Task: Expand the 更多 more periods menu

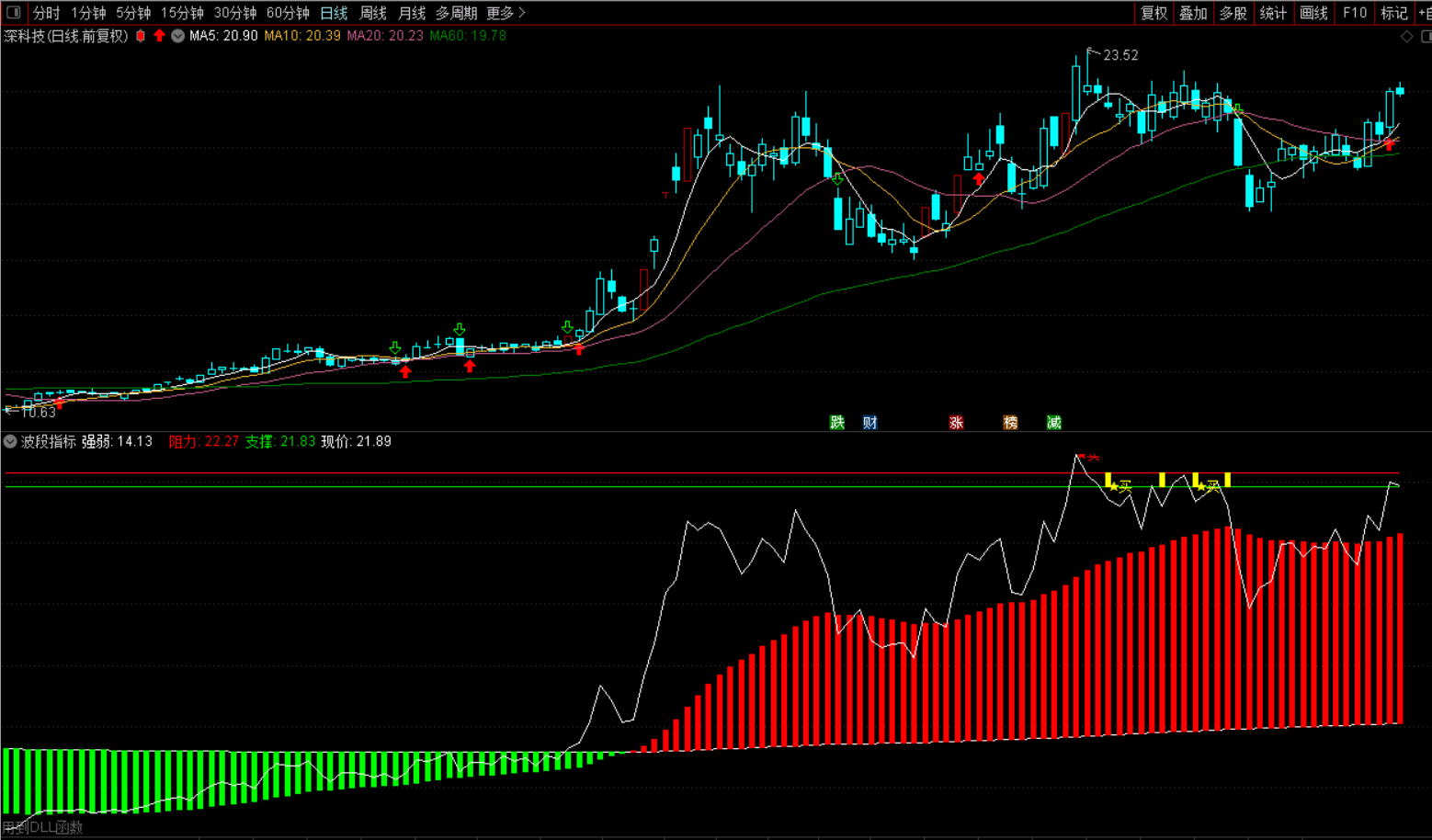Action: pyautogui.click(x=506, y=13)
